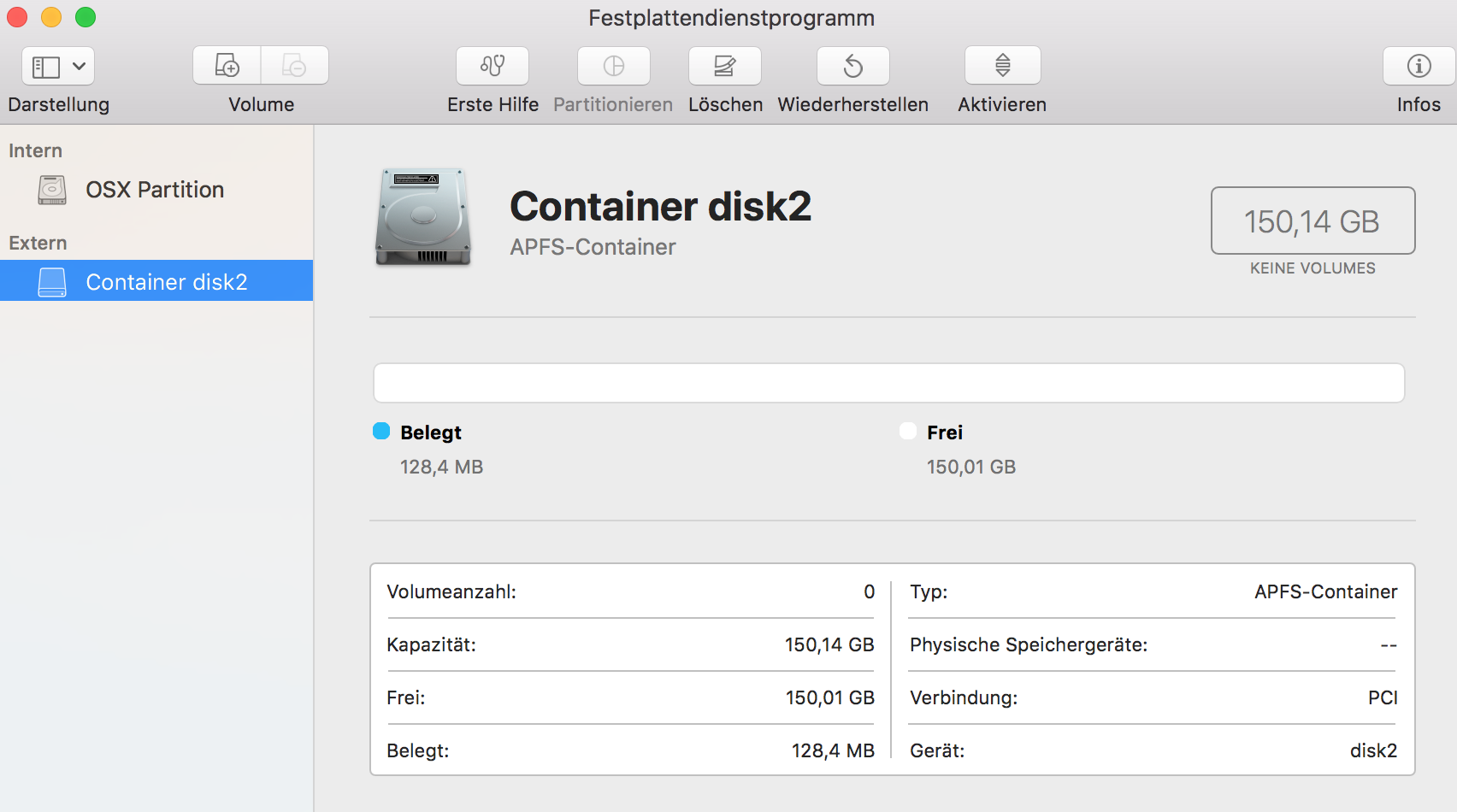
Task: Click the Erste Hilfe stethoscope icon
Action: tap(493, 66)
